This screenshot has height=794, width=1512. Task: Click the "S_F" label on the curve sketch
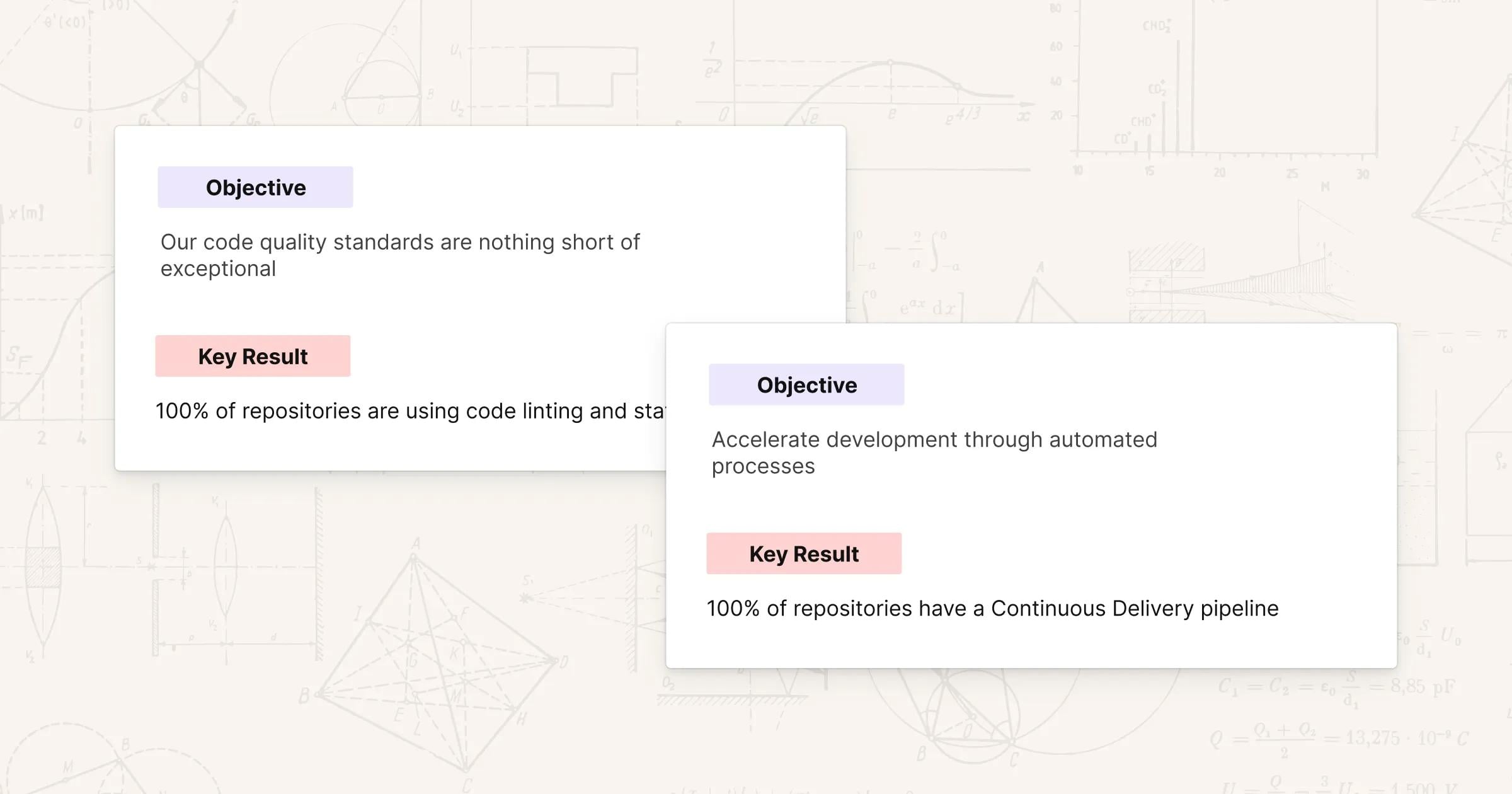click(x=19, y=357)
